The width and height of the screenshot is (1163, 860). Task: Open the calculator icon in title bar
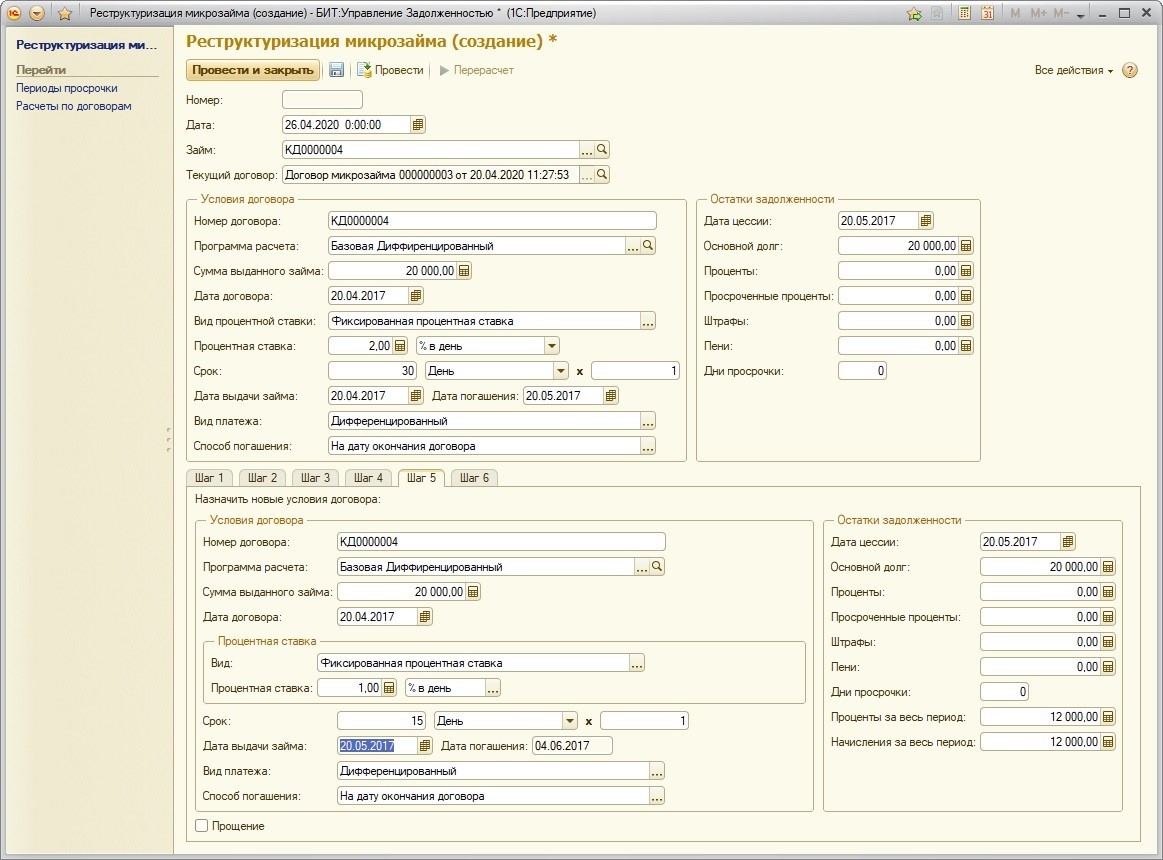coord(964,13)
